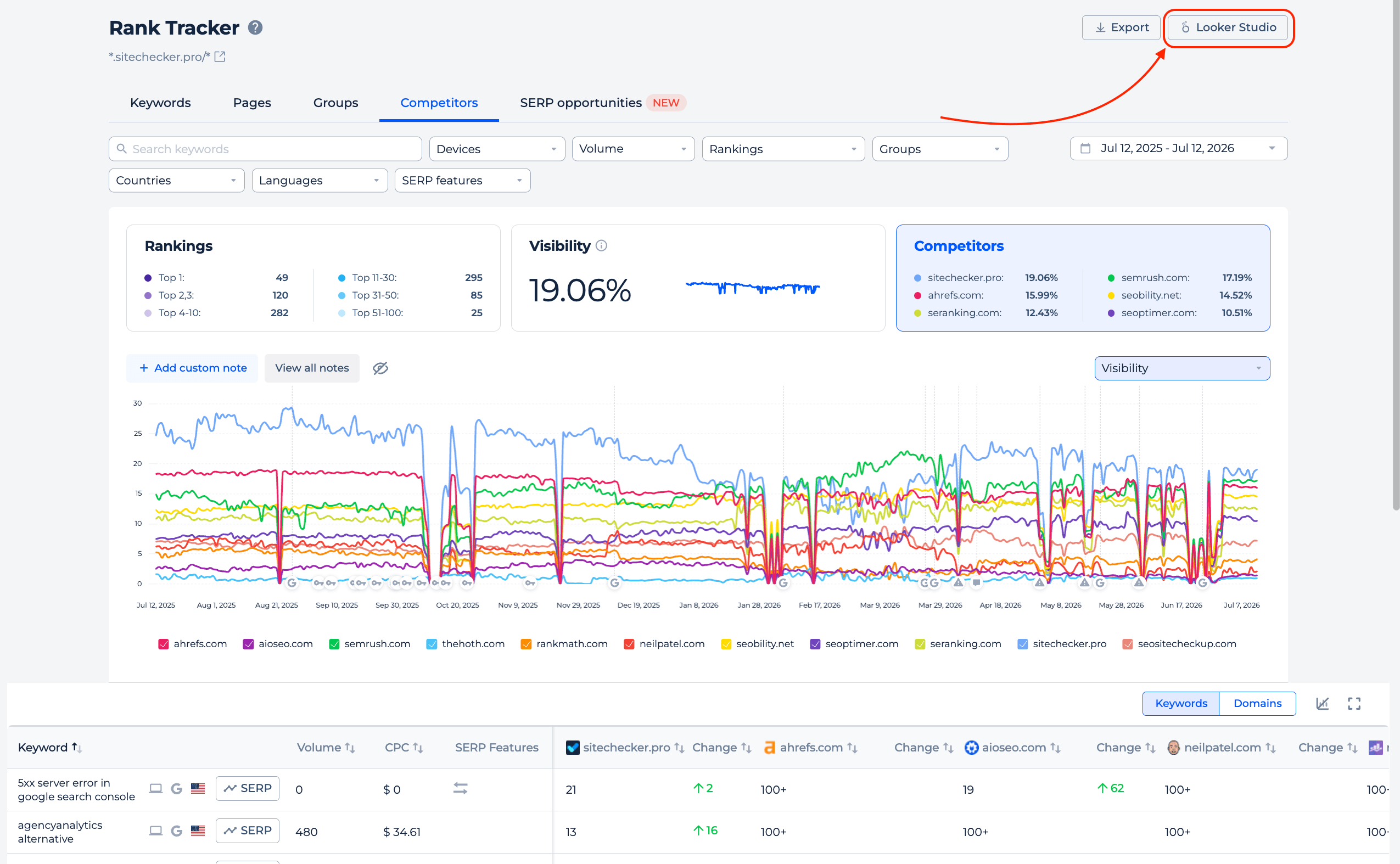
Task: Click aioseo.com favicon in table header
Action: (971, 748)
